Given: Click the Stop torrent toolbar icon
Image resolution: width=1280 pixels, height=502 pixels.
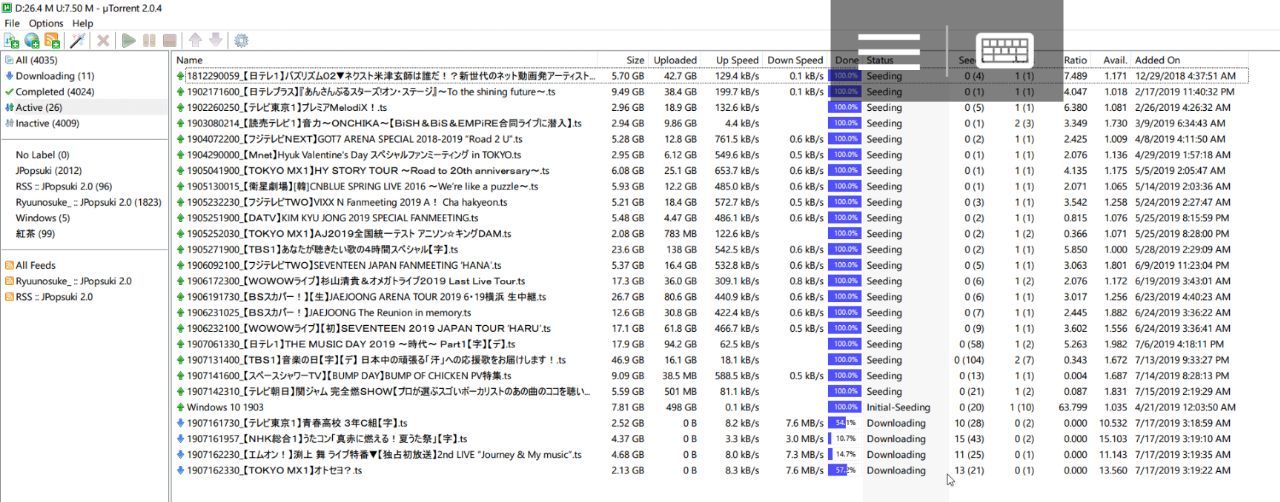Looking at the screenshot, I should [170, 41].
